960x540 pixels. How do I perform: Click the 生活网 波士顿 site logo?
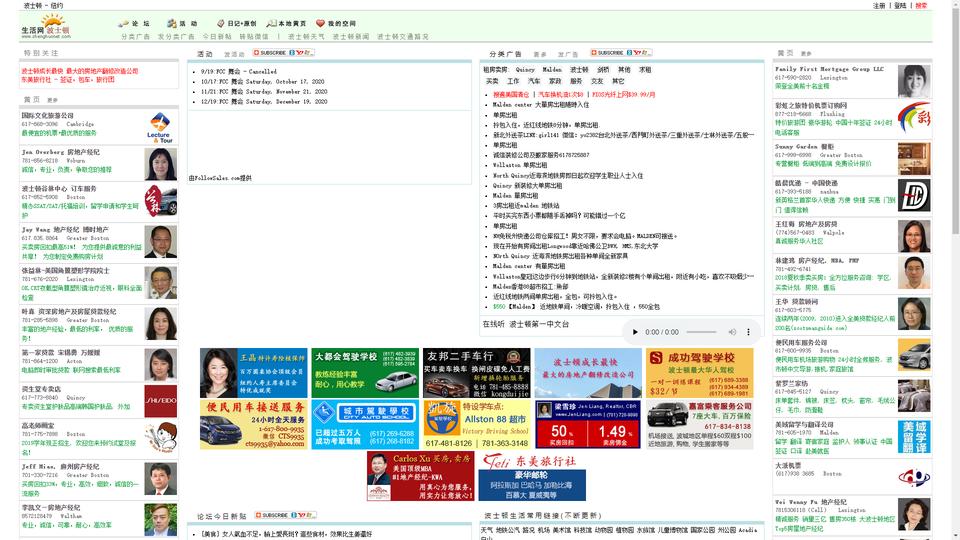point(46,27)
